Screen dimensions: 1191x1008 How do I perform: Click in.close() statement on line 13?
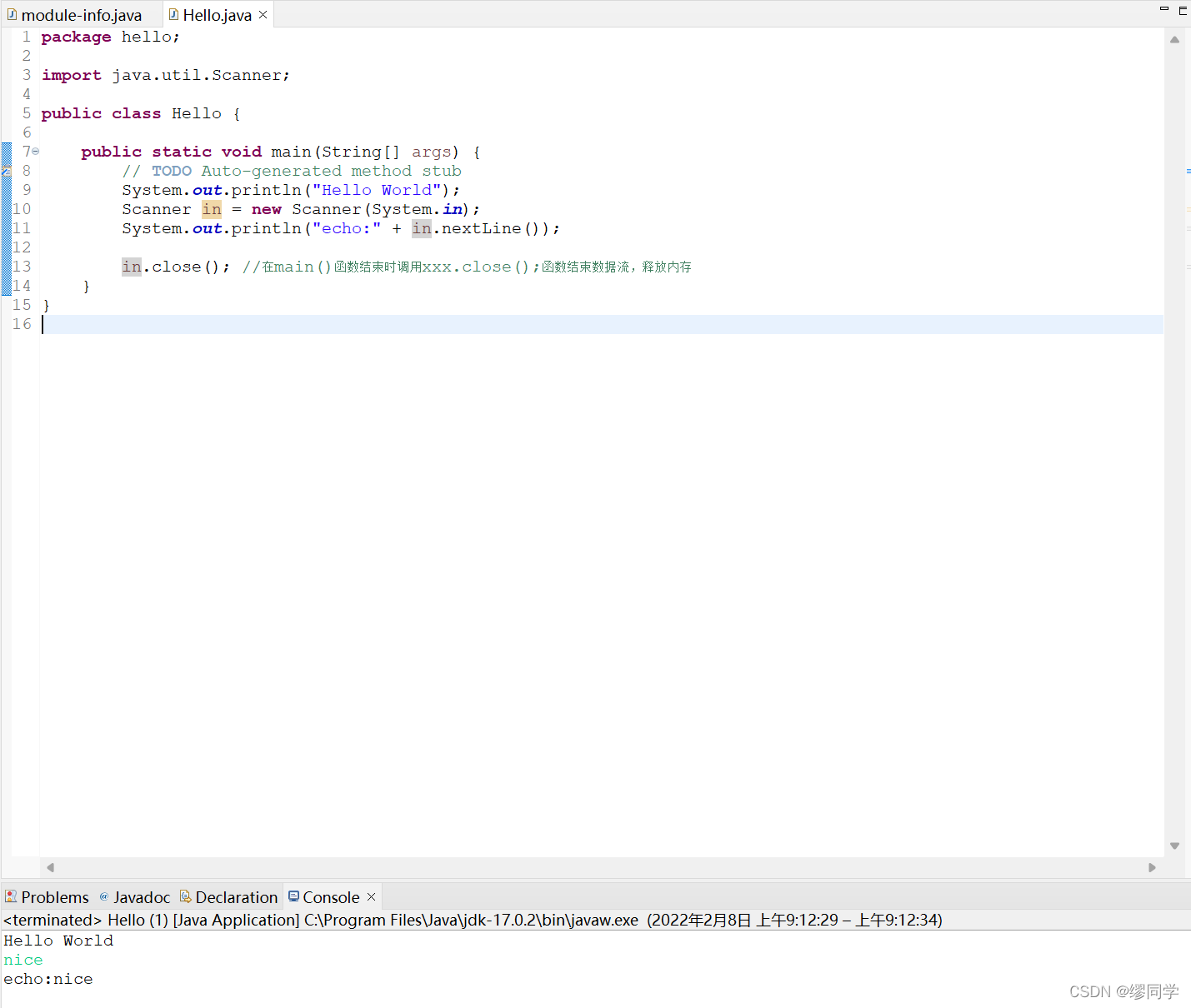[x=176, y=267]
